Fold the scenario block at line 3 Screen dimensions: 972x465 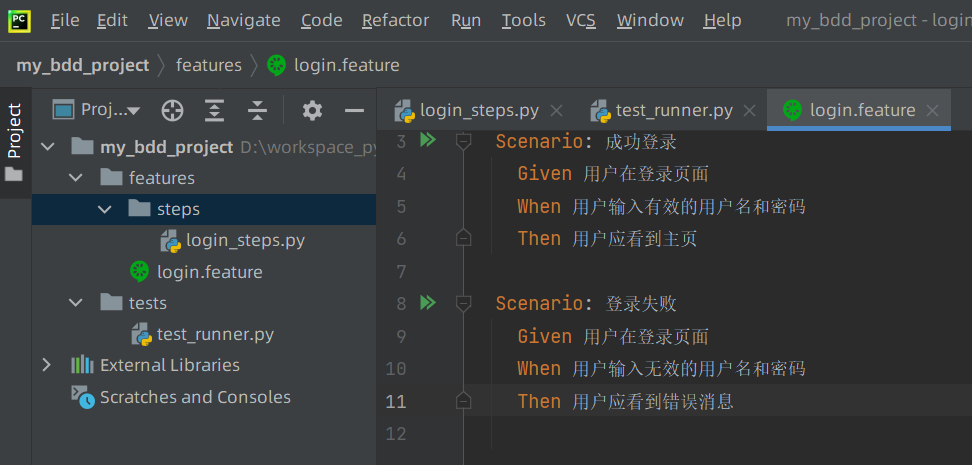click(463, 142)
